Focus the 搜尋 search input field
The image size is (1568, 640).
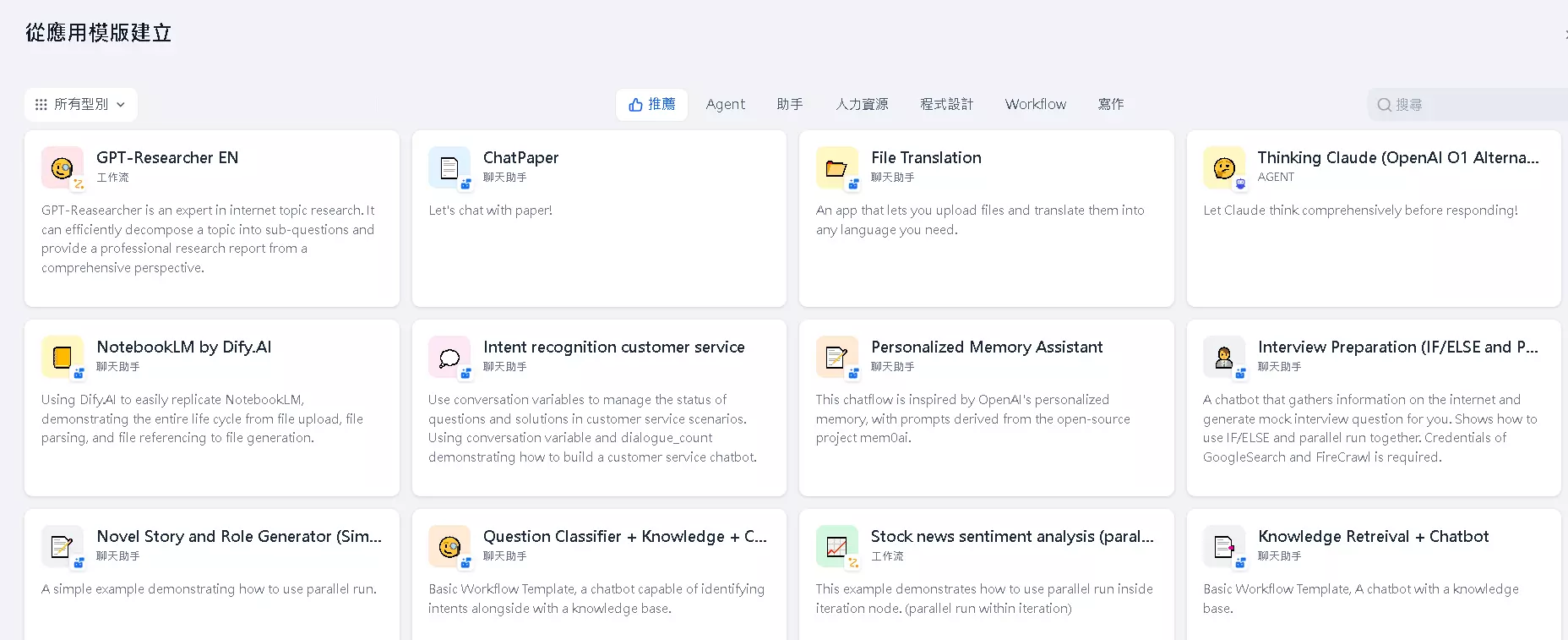pos(1468,105)
